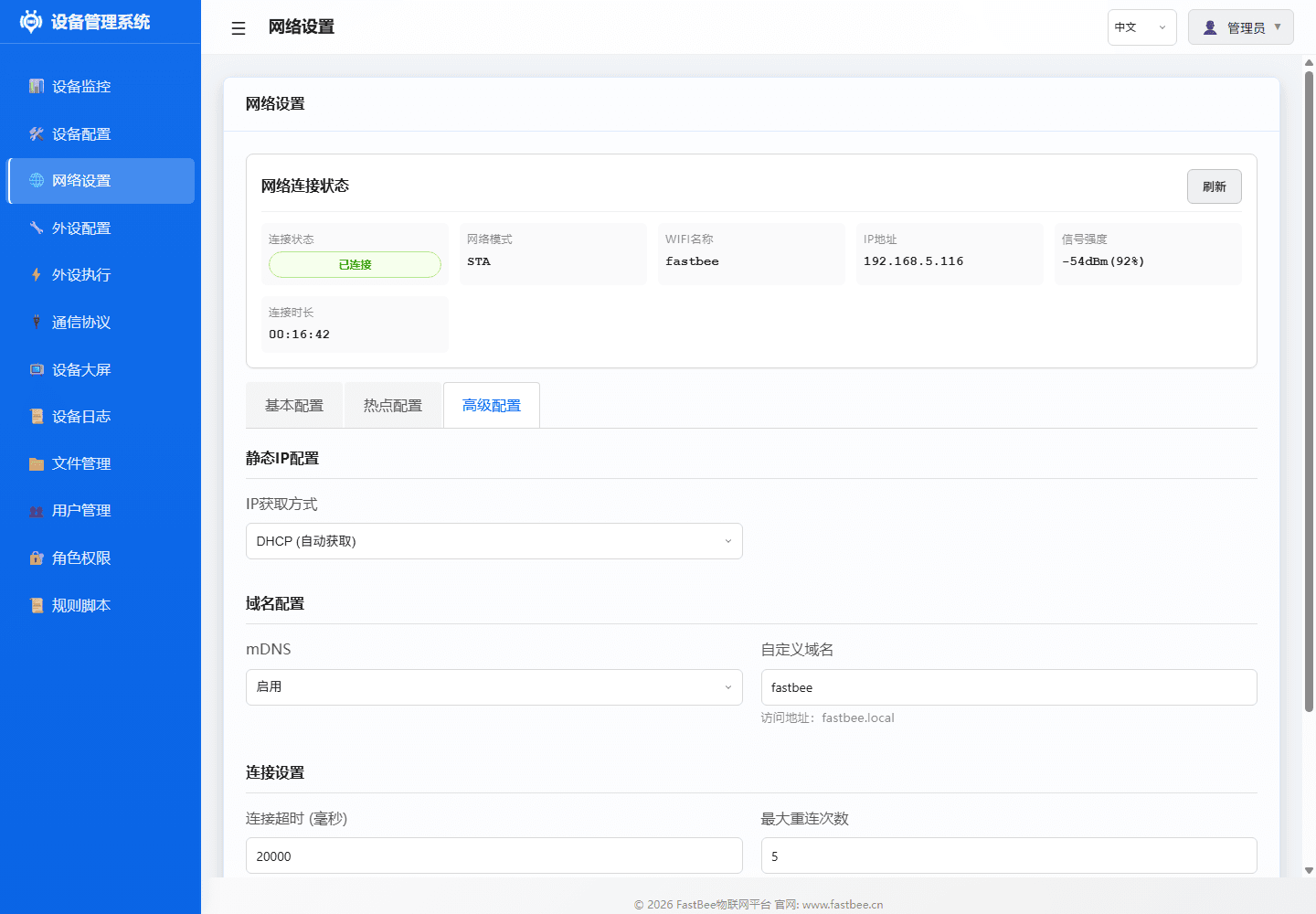Click the 刷新 button
This screenshot has height=914, width=1316.
pyautogui.click(x=1215, y=186)
